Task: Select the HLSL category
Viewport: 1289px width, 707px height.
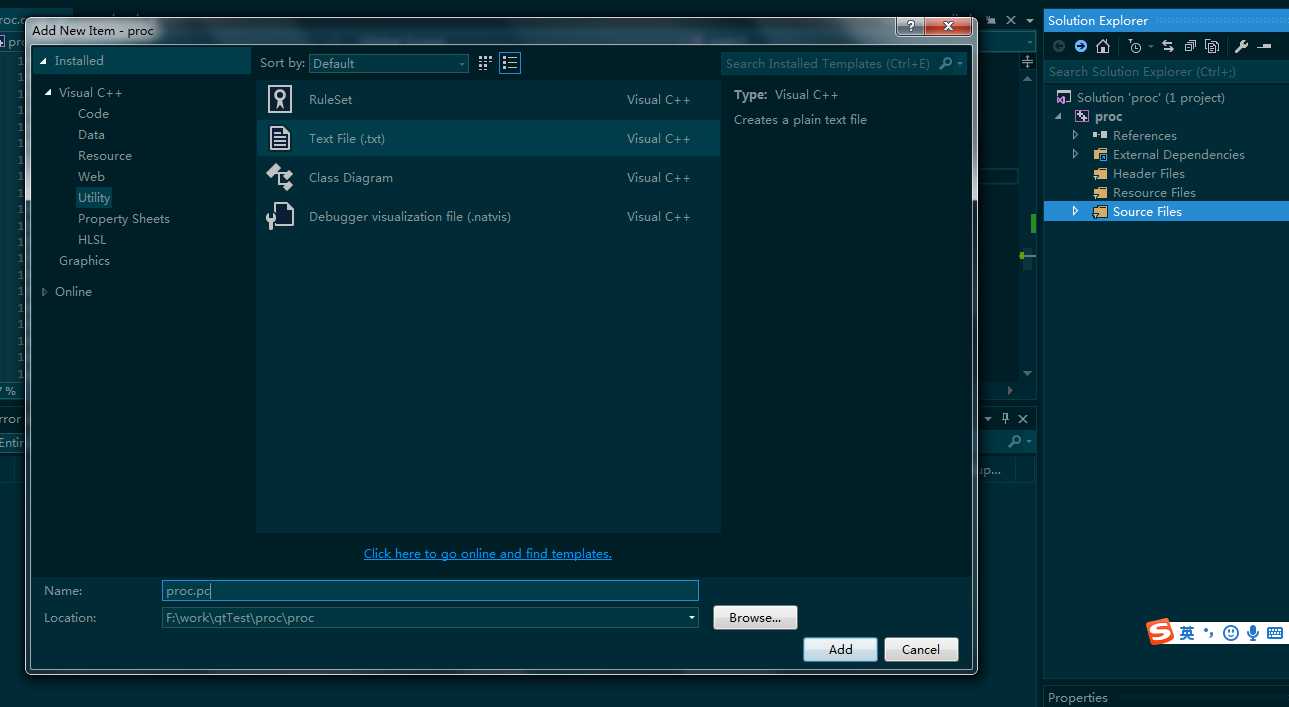Action: (92, 239)
